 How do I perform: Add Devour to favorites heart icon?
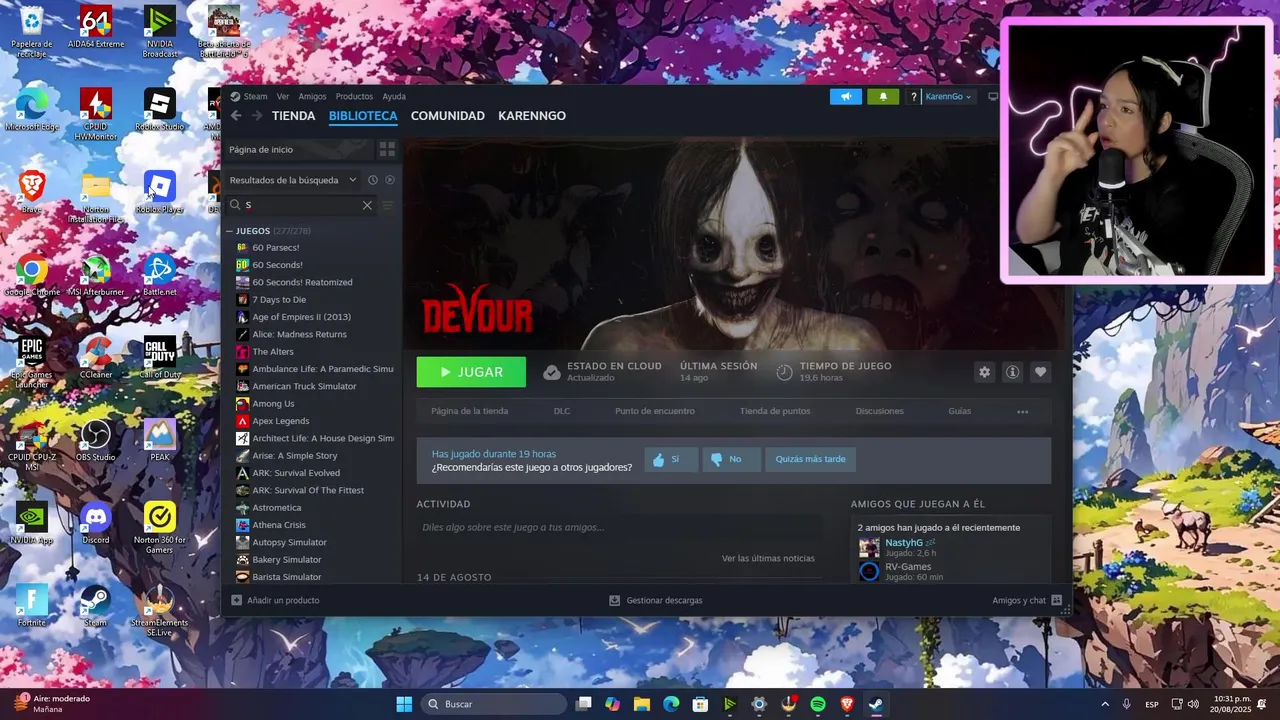(x=1040, y=372)
